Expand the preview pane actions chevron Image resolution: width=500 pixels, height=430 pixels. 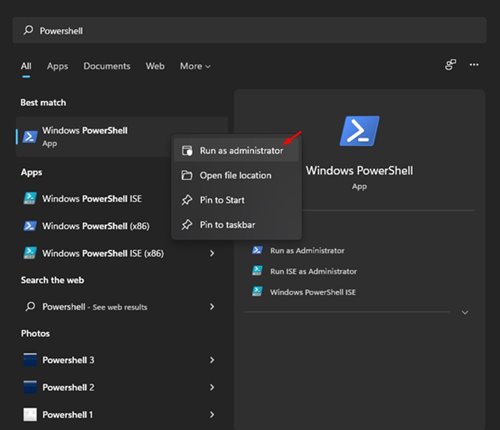[x=465, y=313]
